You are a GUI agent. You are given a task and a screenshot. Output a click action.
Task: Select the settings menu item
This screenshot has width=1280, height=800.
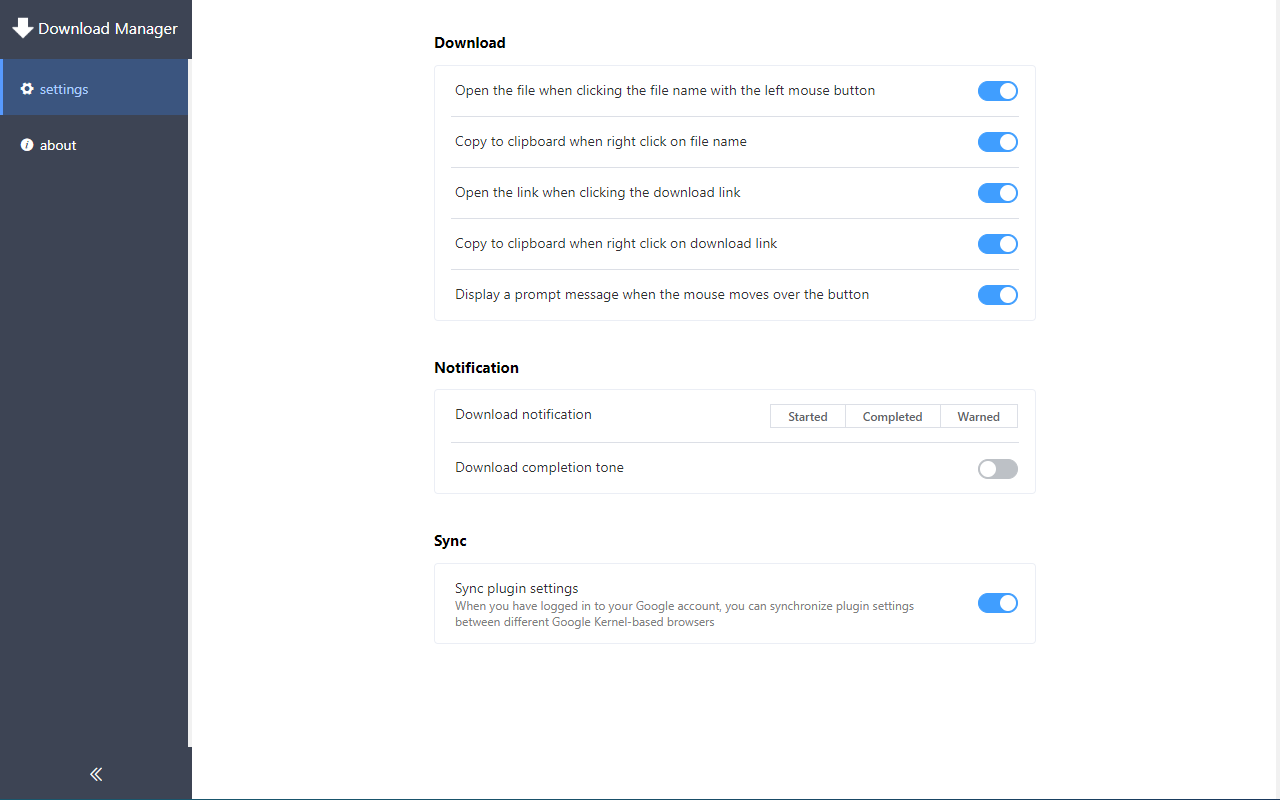(95, 88)
